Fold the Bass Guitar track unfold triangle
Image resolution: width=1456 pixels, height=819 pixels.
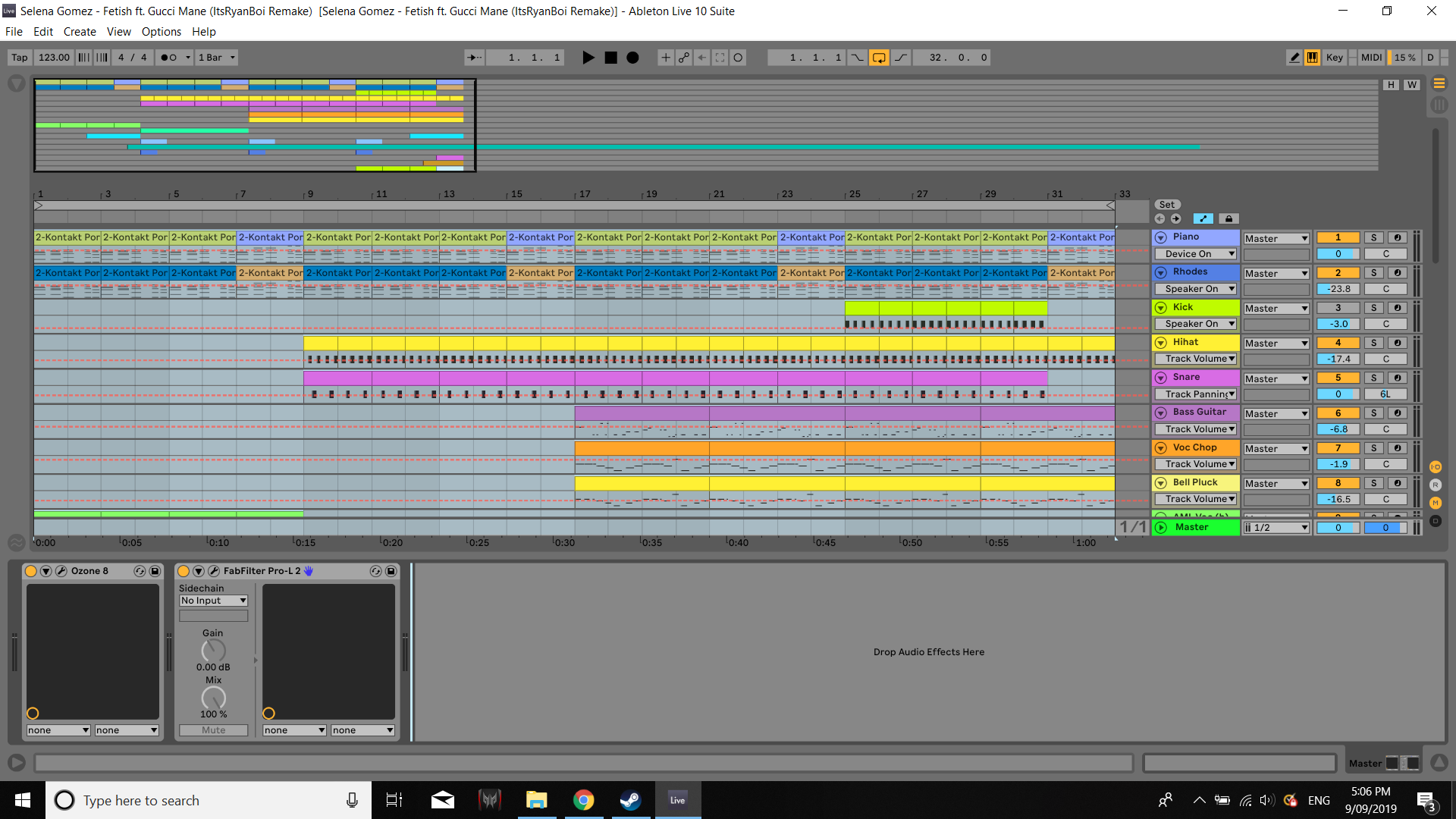(1160, 413)
